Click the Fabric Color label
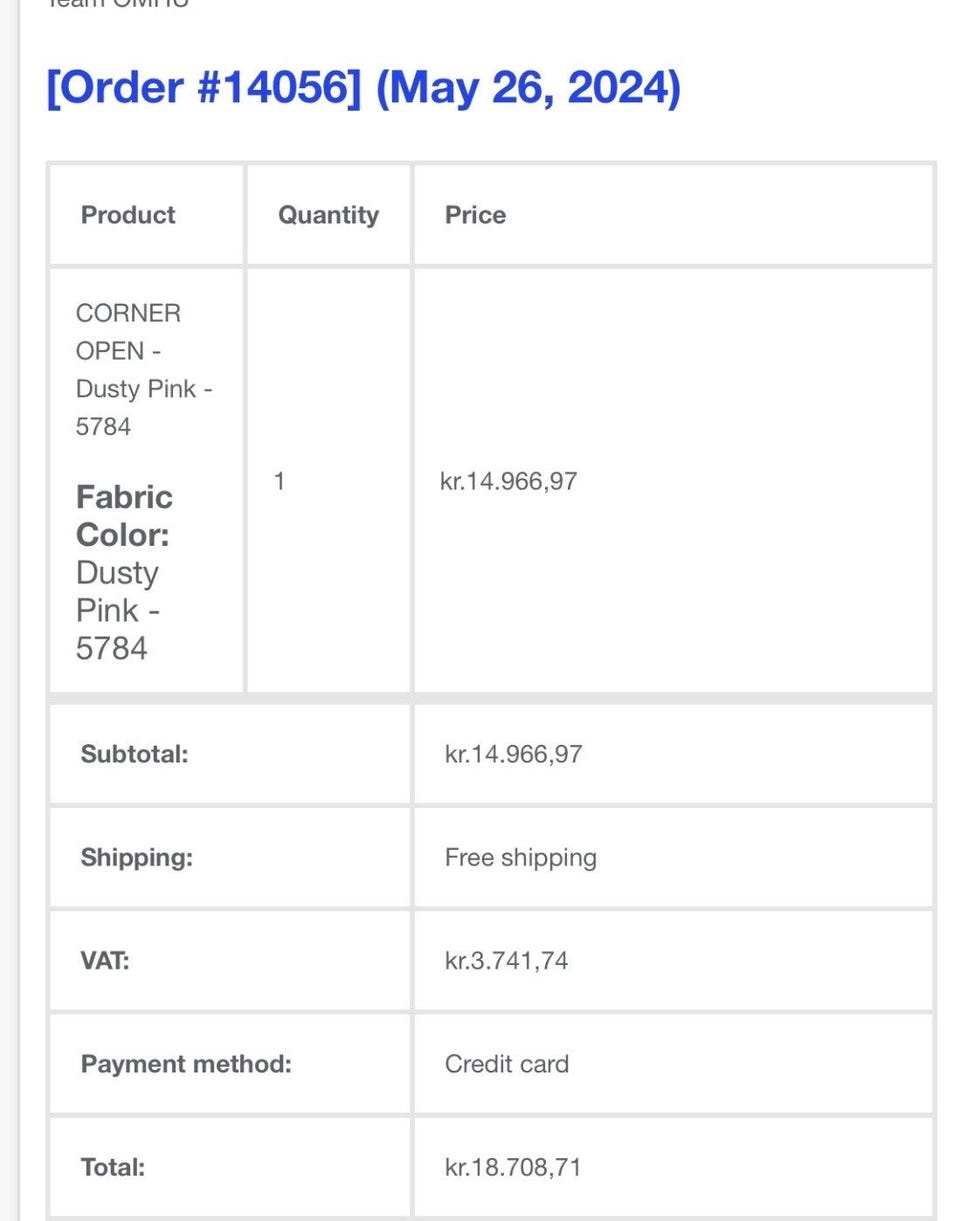Screen dimensions: 960x1221 click(x=124, y=516)
